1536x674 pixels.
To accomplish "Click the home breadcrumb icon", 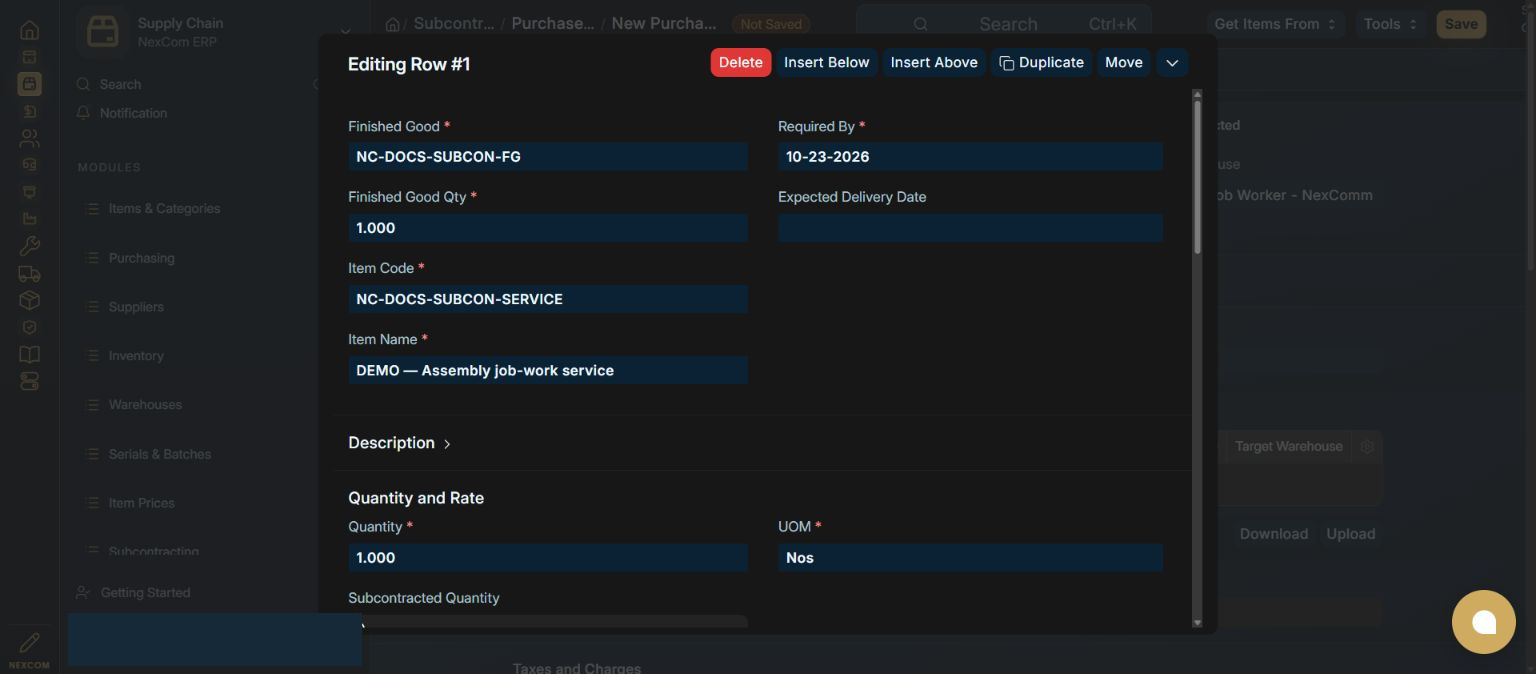I will tap(393, 24).
